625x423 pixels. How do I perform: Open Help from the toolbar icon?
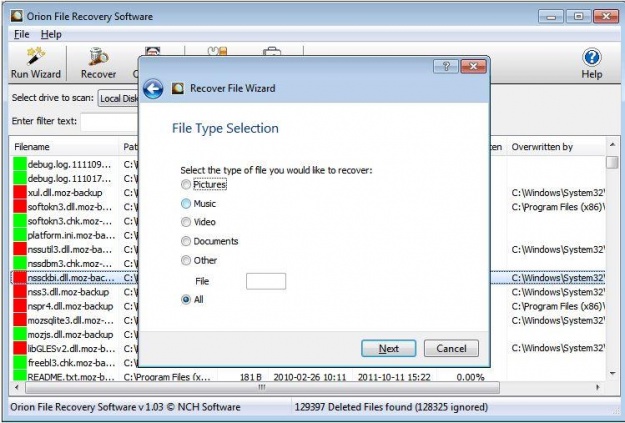tap(591, 58)
